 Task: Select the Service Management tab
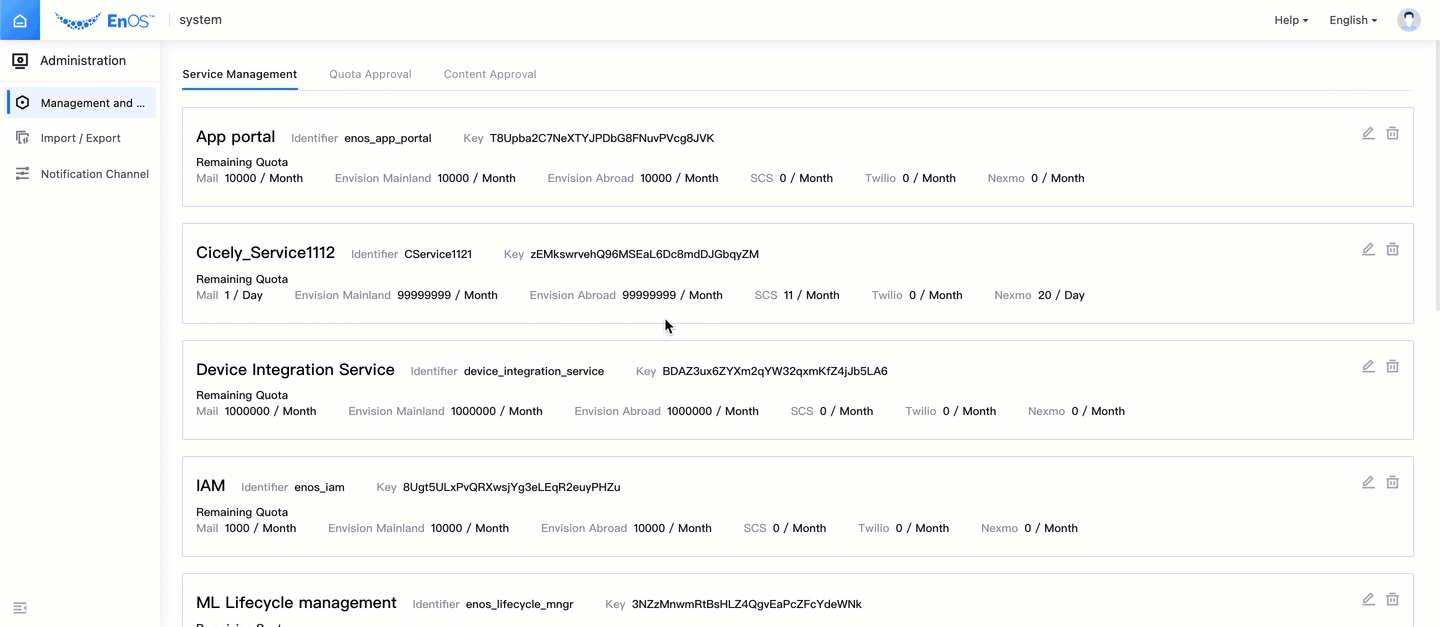click(x=239, y=74)
